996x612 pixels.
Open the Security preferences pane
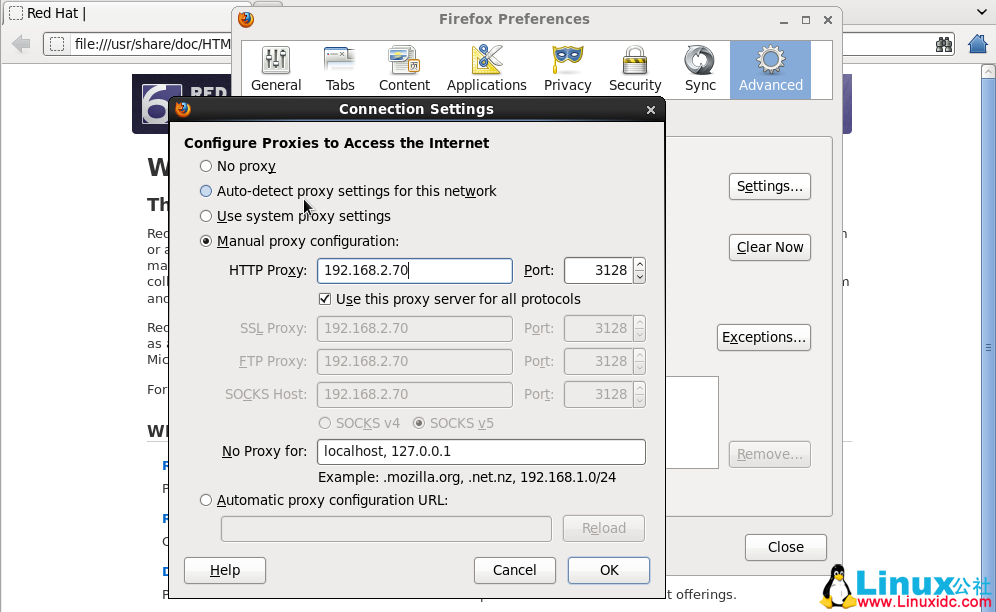pos(635,69)
